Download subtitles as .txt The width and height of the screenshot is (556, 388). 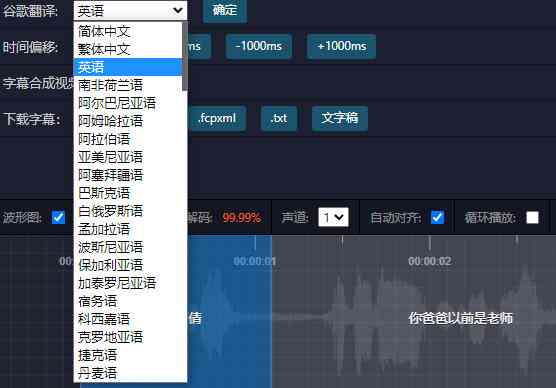[279, 118]
